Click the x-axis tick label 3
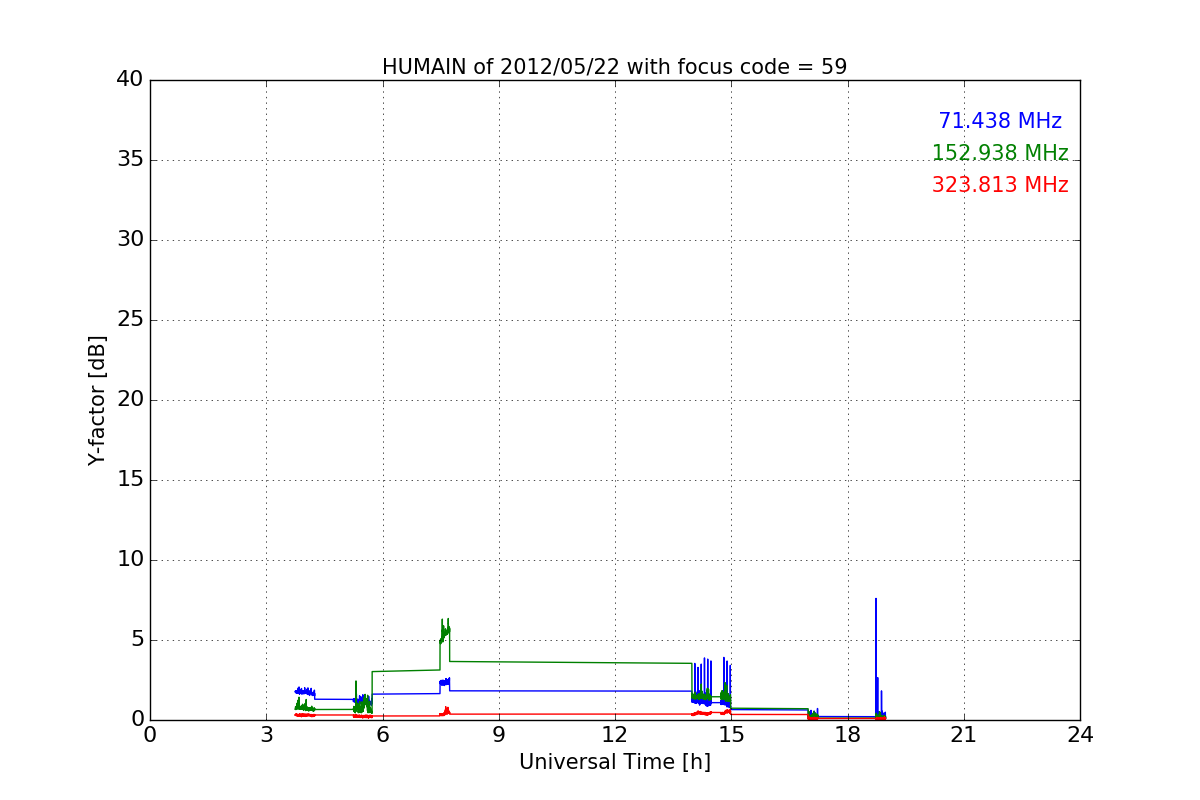The height and width of the screenshot is (800, 1200). (x=266, y=735)
